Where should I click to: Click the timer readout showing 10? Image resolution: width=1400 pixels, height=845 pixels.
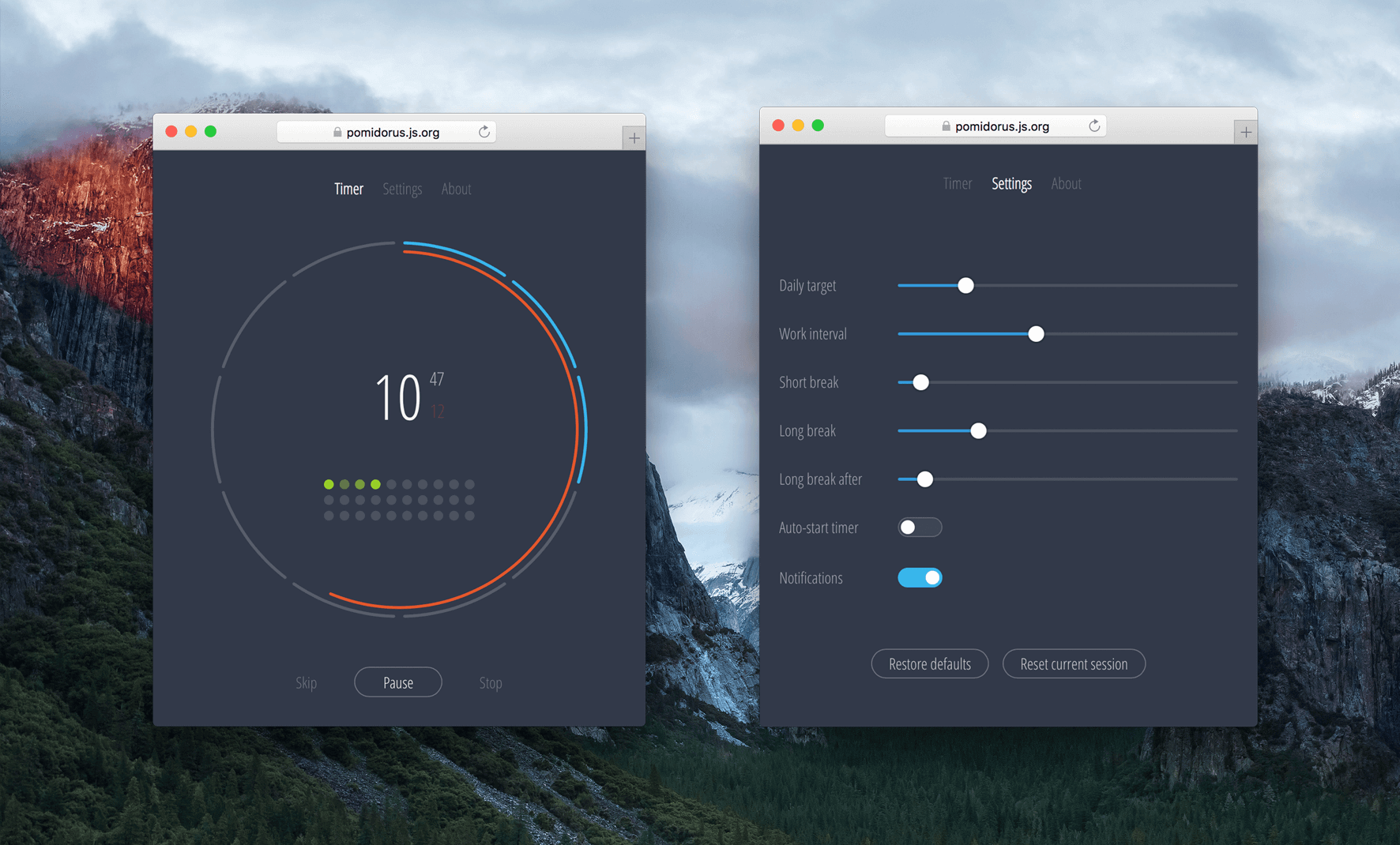397,397
